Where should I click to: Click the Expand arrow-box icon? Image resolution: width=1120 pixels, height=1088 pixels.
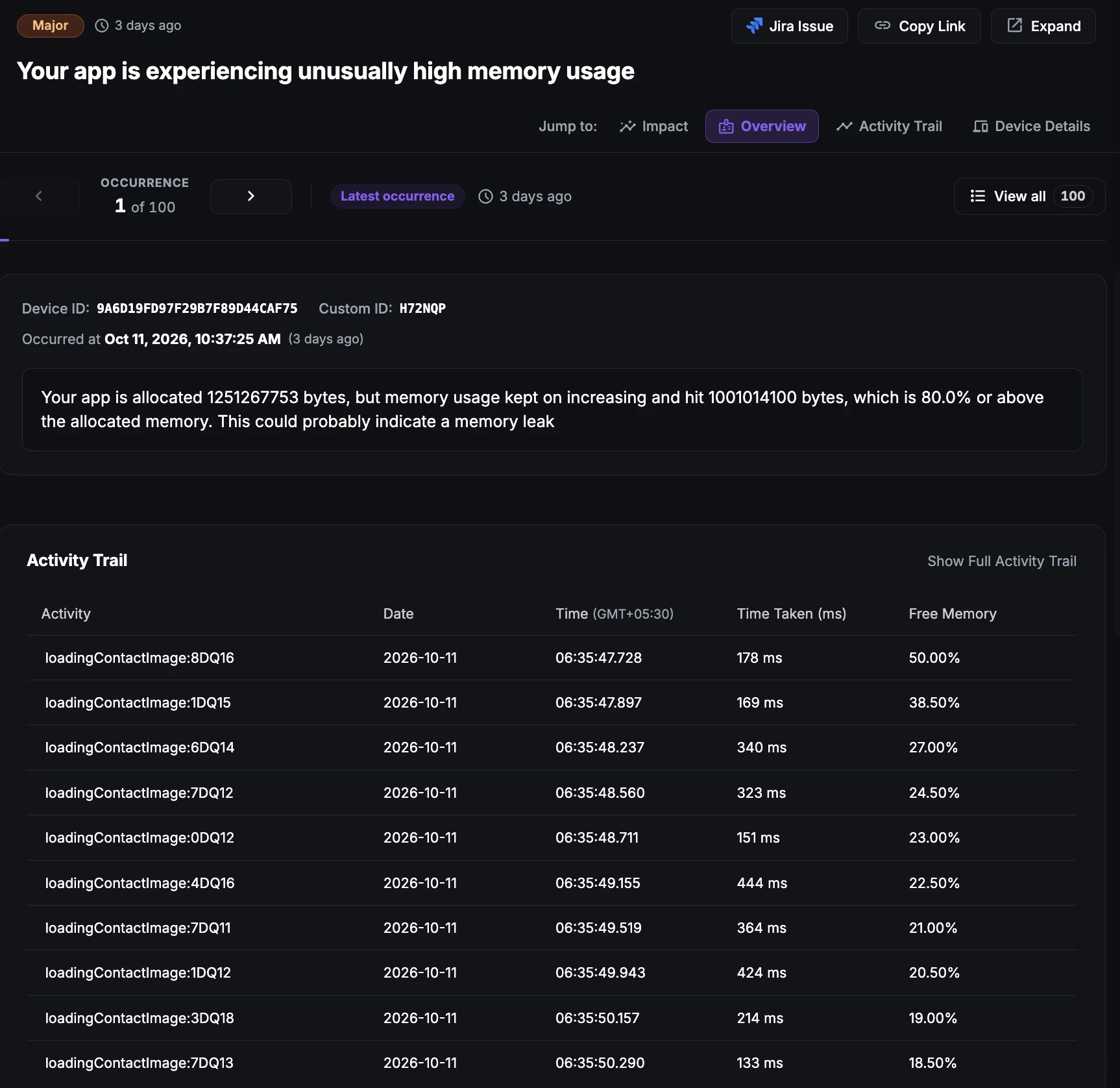pyautogui.click(x=1014, y=25)
